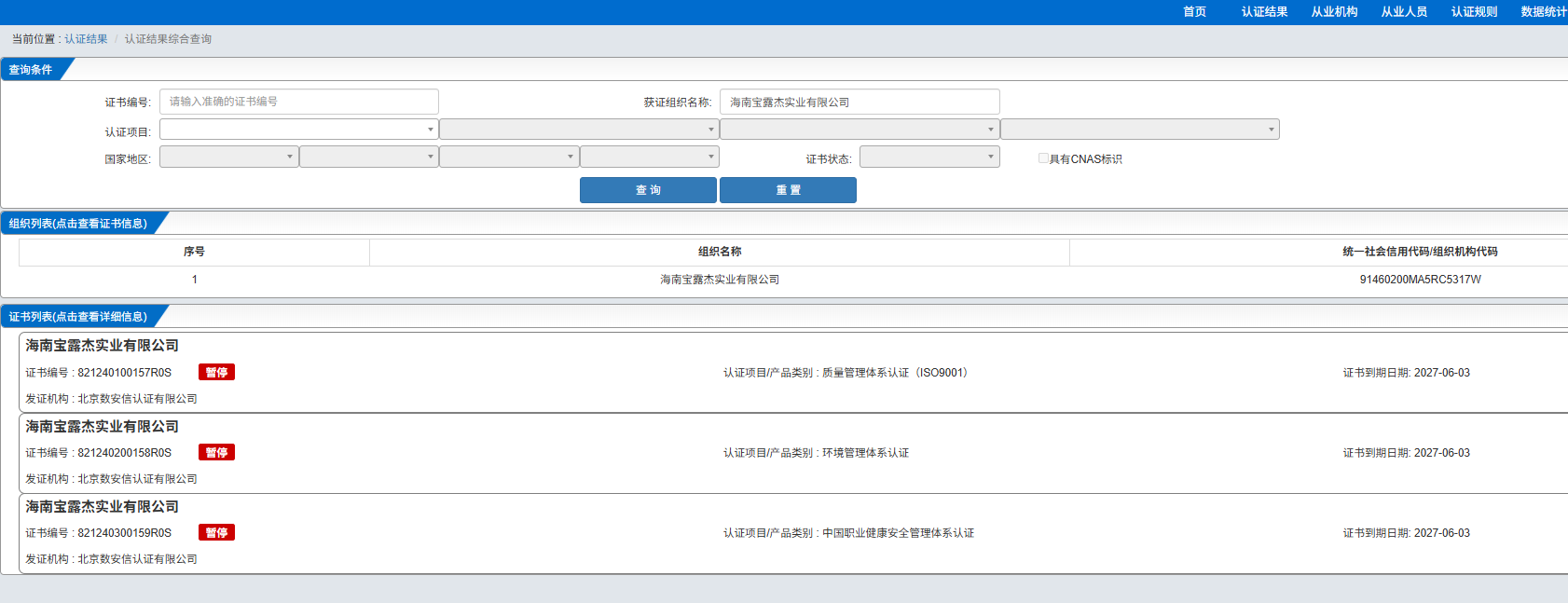Open the first 国家地区 dropdown

[228, 157]
